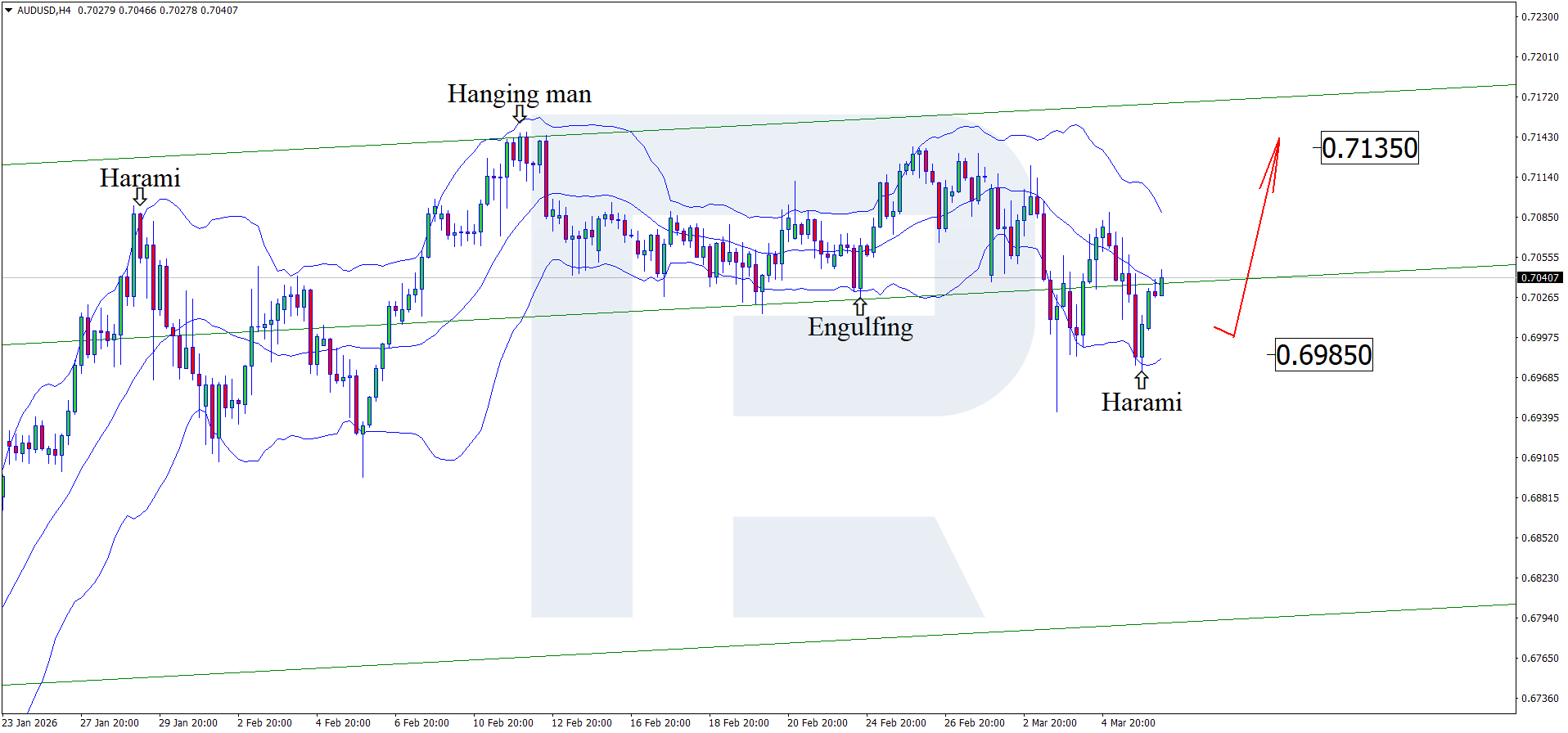
Task: Select the Engulfing pattern label
Action: [x=860, y=327]
